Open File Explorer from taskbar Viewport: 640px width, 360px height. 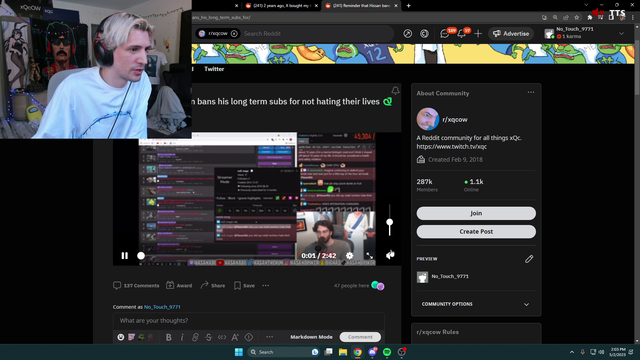point(342,352)
